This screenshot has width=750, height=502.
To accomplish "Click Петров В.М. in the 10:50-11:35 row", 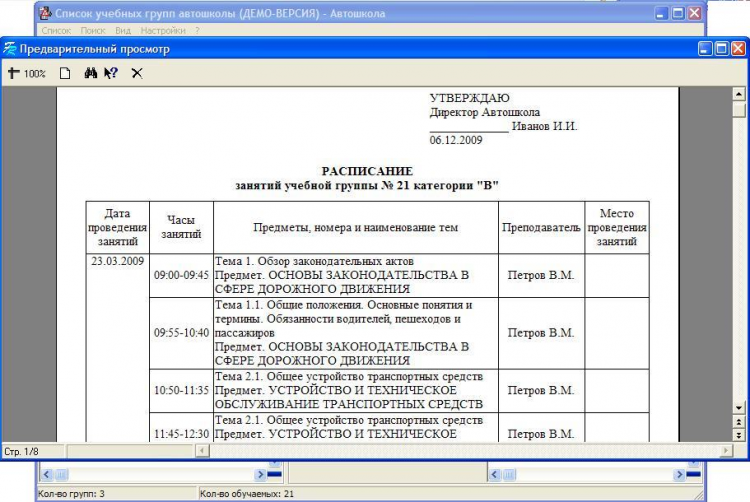I will [x=541, y=390].
